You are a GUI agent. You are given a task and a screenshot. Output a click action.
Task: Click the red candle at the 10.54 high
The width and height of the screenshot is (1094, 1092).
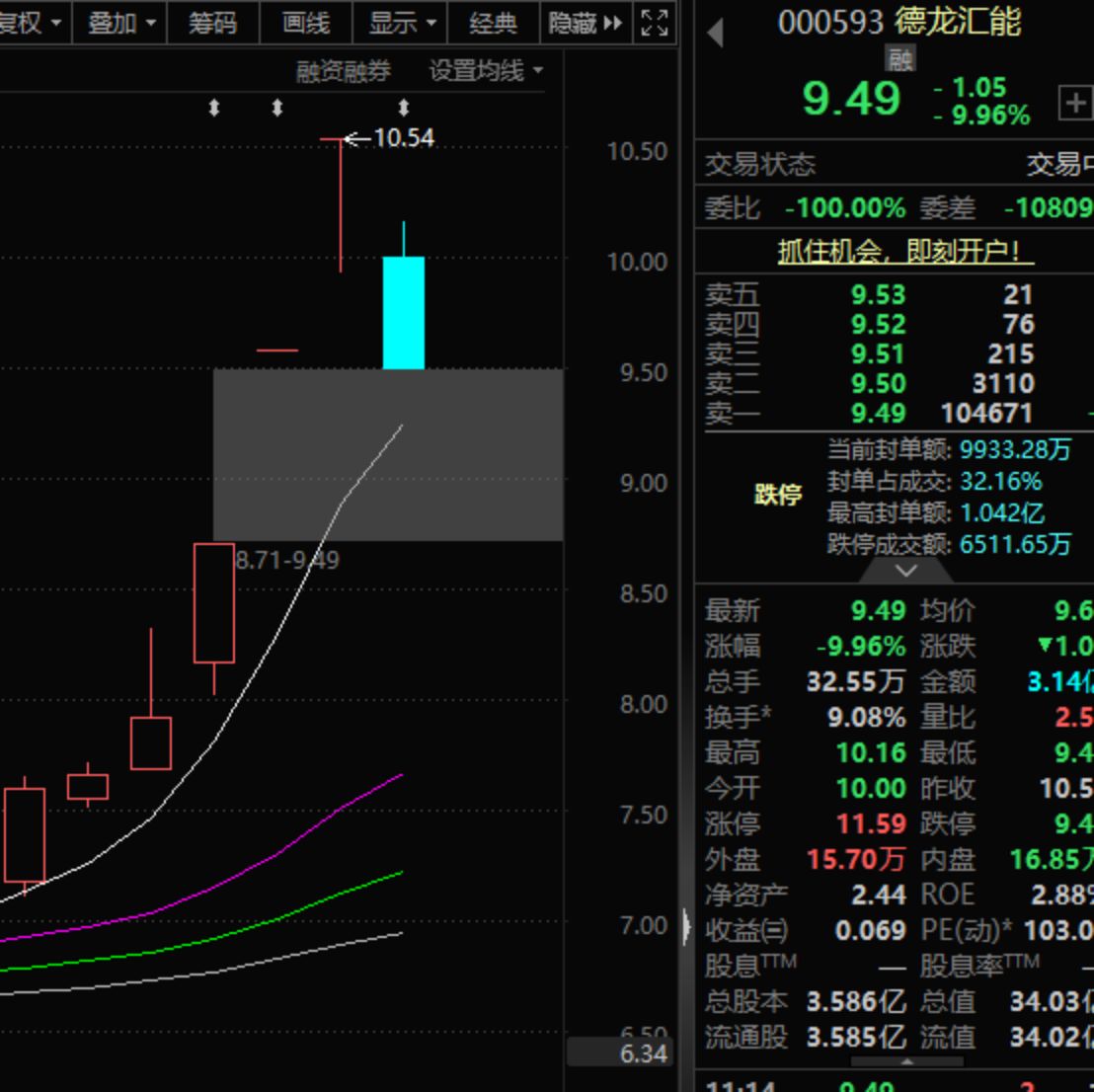pyautogui.click(x=341, y=205)
